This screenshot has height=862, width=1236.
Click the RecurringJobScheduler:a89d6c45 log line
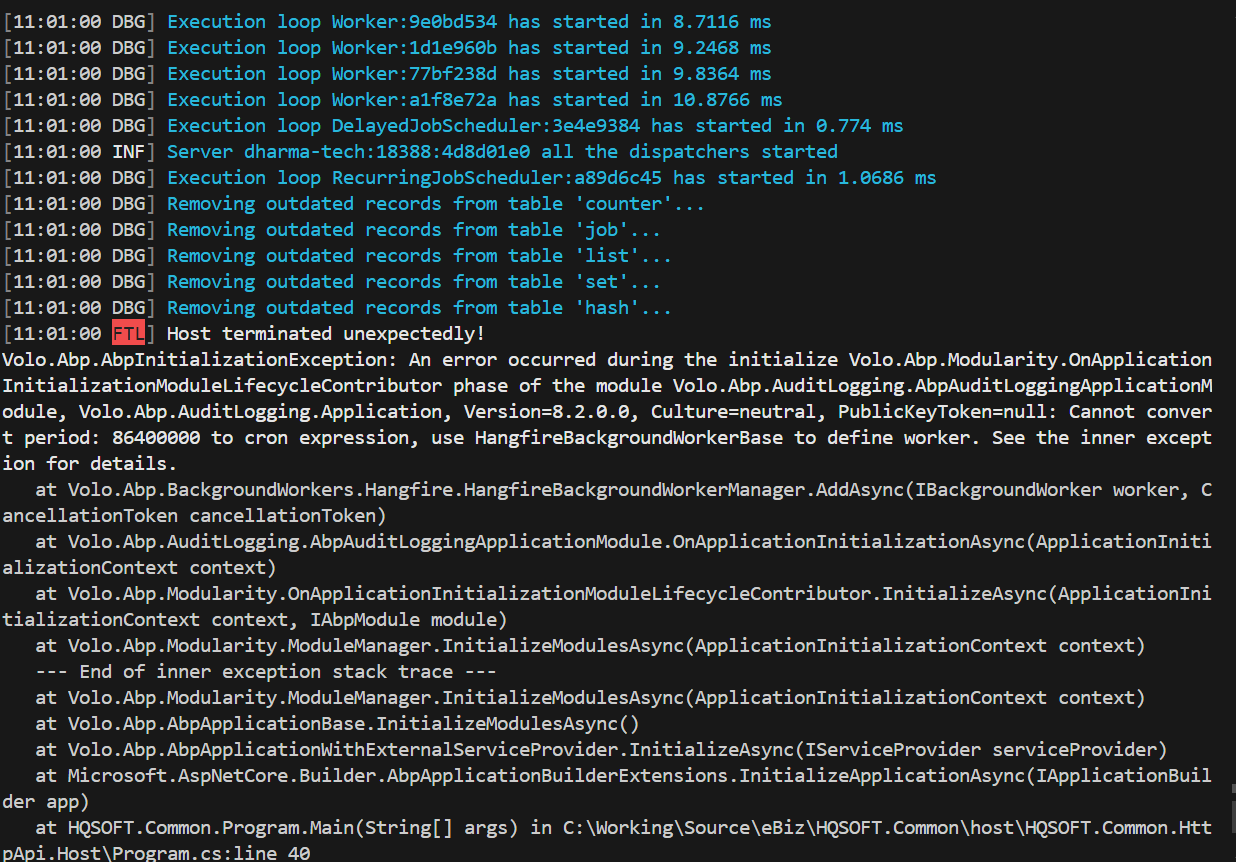pyautogui.click(x=550, y=177)
